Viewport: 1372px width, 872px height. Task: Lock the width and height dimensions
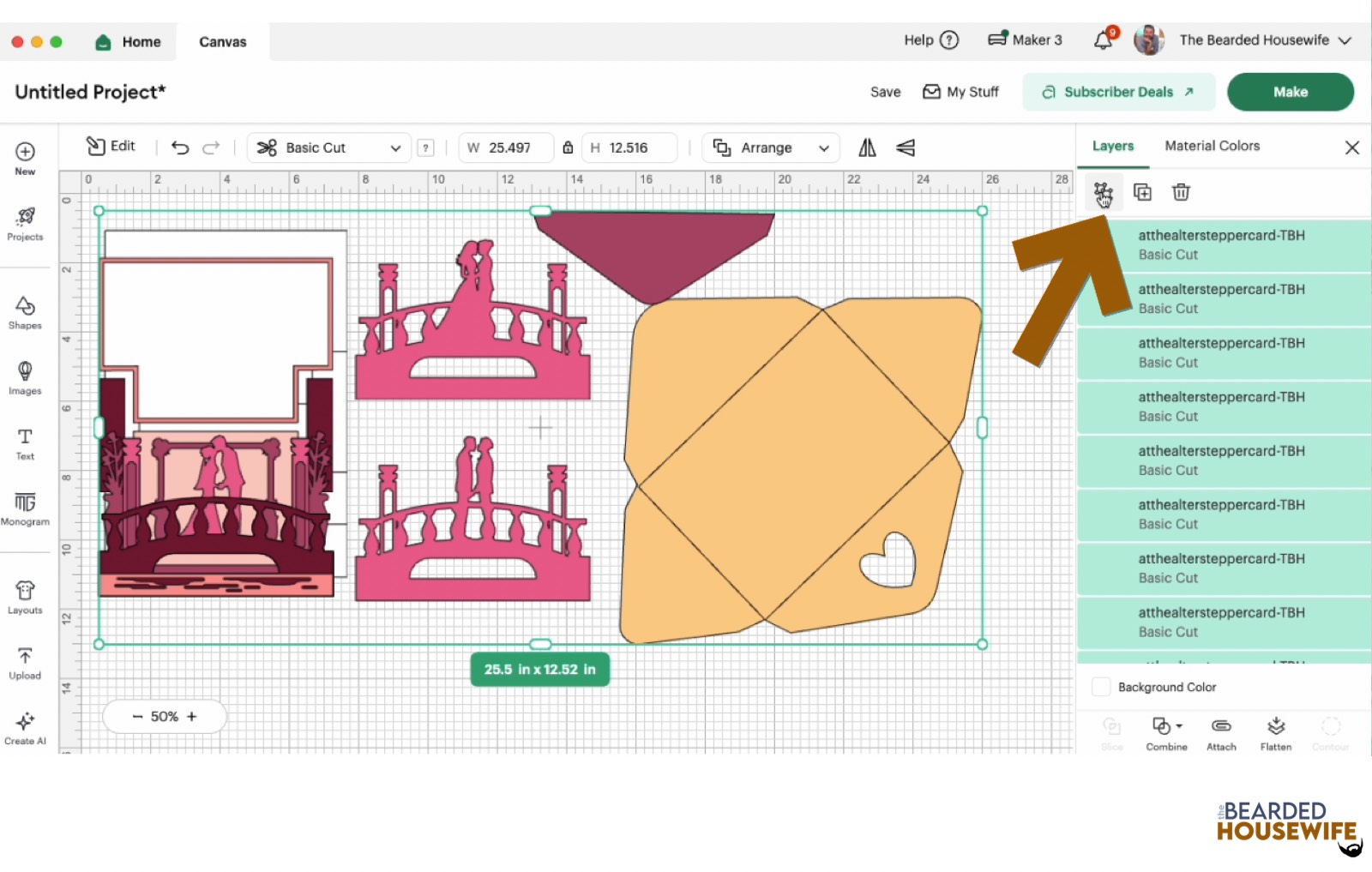[568, 147]
